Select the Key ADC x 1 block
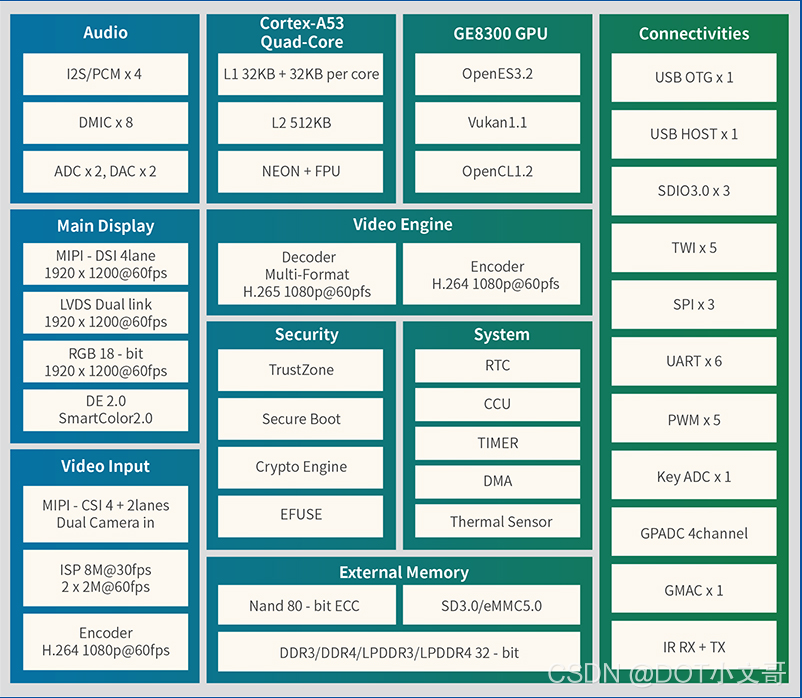The width and height of the screenshot is (802, 698). tap(694, 475)
